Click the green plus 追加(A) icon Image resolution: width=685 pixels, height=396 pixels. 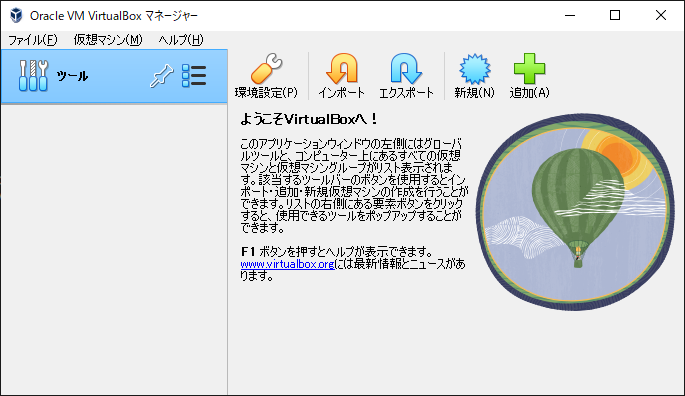(x=529, y=69)
